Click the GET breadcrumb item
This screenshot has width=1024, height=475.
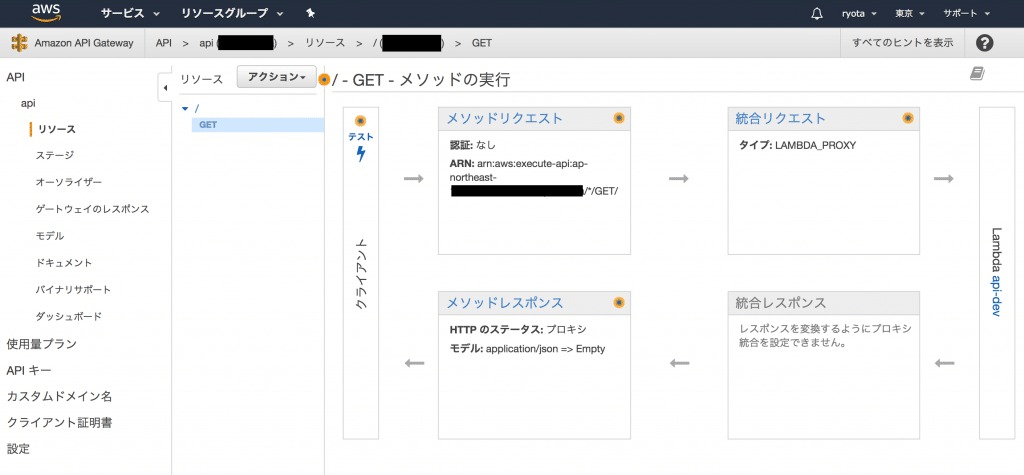click(482, 43)
